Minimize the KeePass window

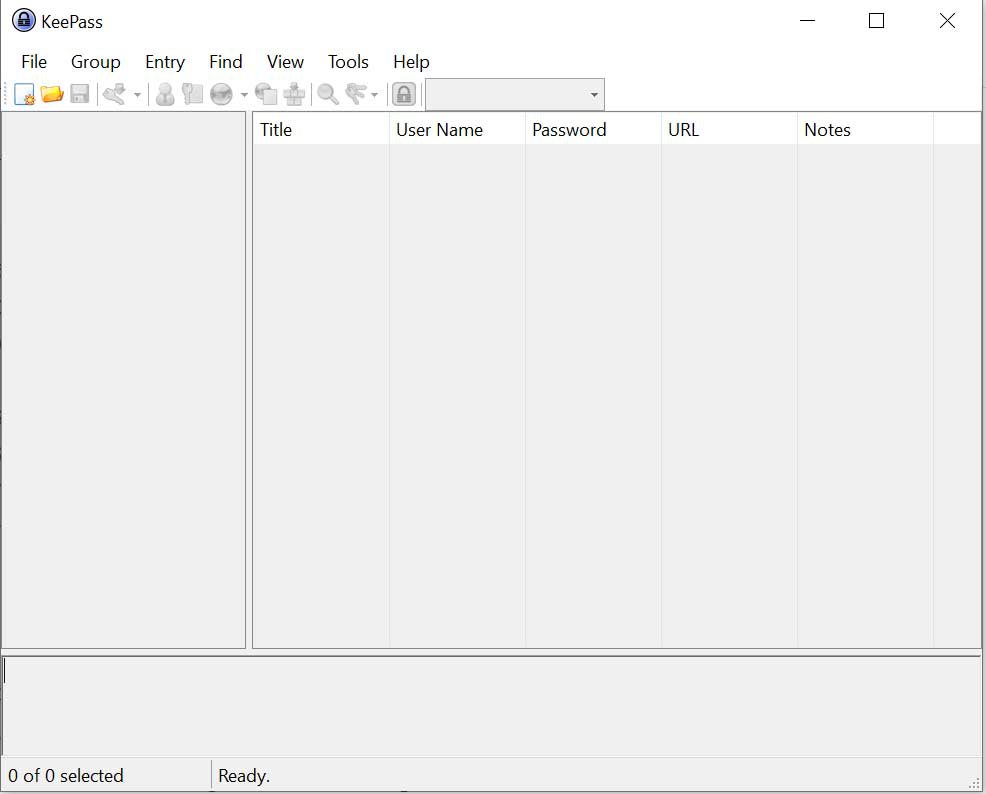(807, 21)
